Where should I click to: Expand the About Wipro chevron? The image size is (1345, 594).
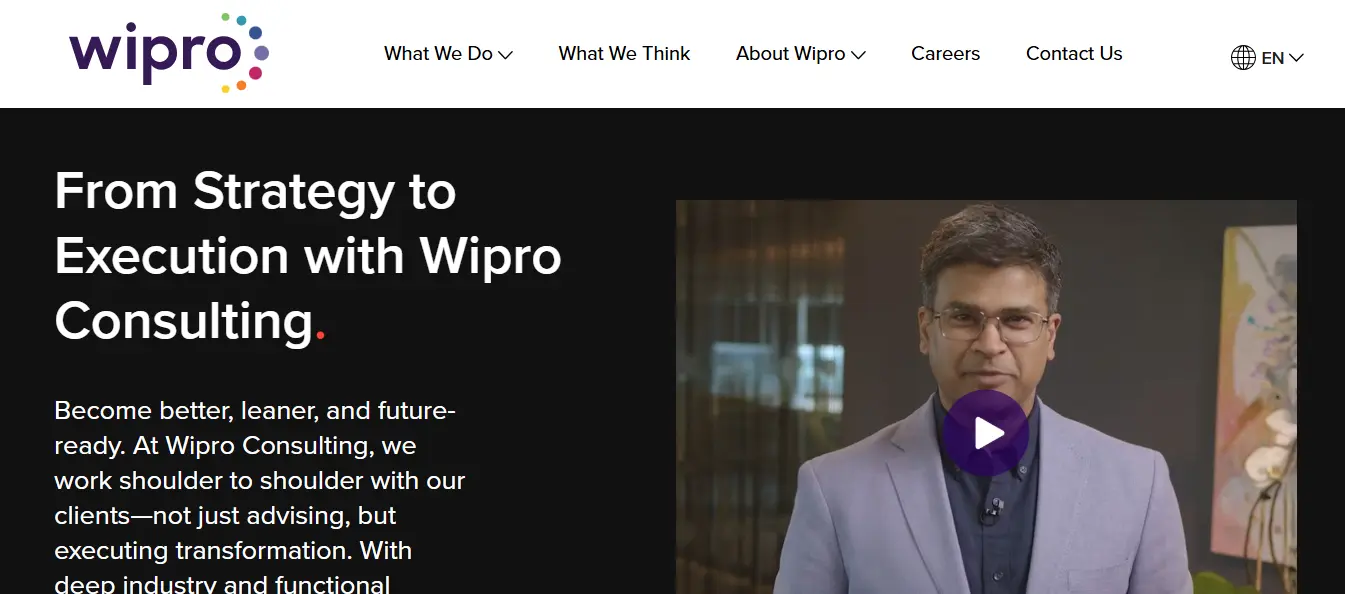click(x=858, y=55)
